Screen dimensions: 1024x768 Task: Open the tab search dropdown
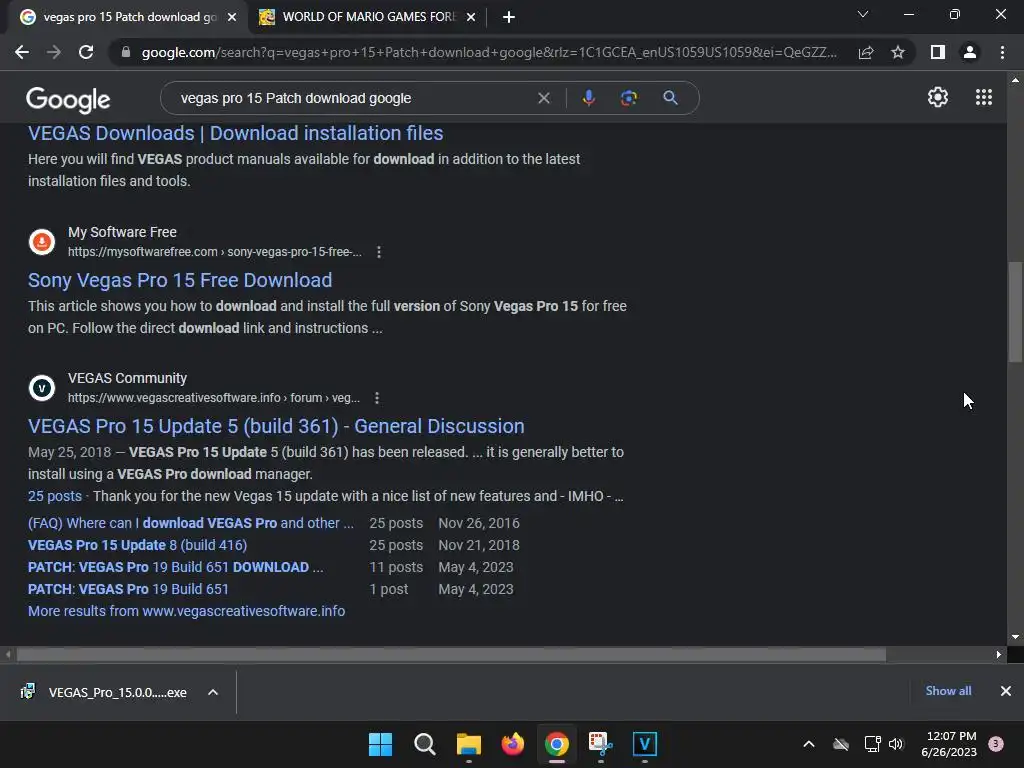tap(863, 14)
